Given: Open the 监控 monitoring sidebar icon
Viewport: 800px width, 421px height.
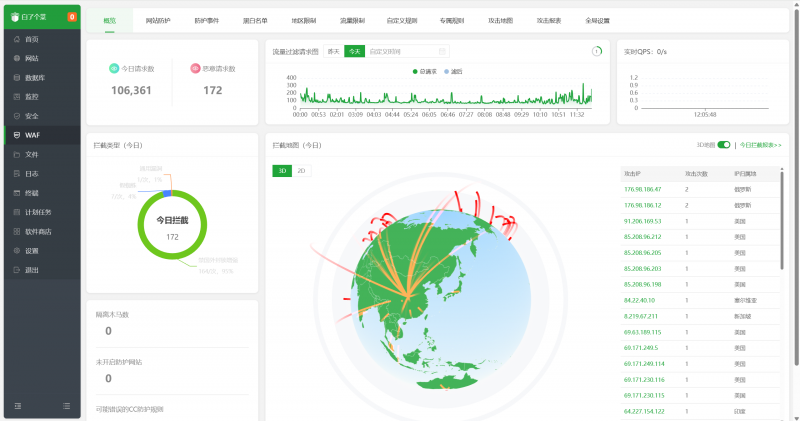Looking at the screenshot, I should (x=17, y=96).
